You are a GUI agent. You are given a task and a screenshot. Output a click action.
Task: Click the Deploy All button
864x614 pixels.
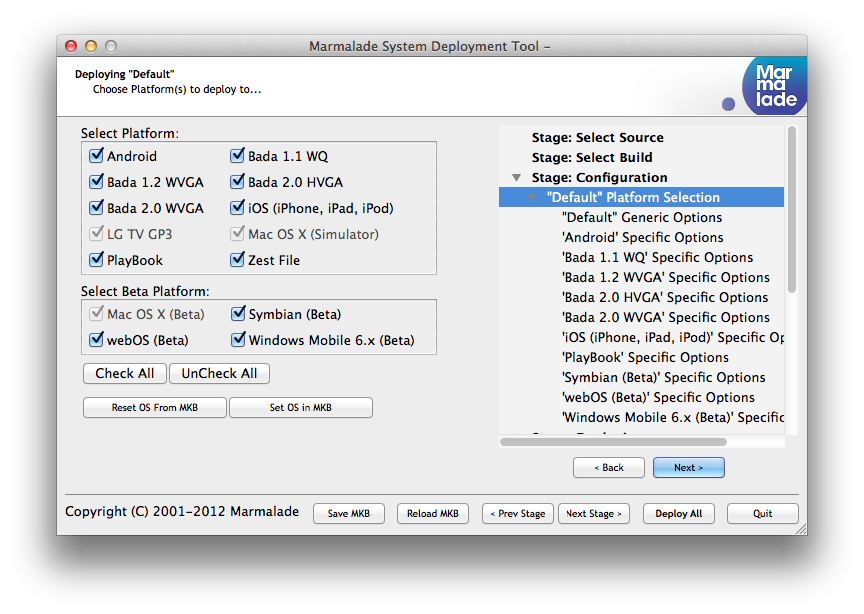pyautogui.click(x=678, y=514)
